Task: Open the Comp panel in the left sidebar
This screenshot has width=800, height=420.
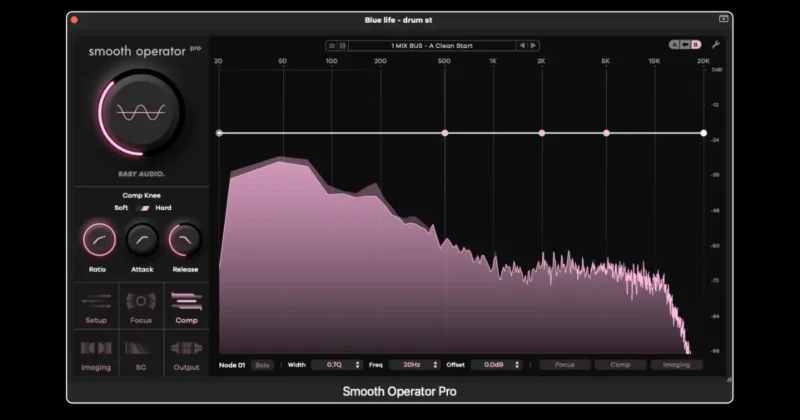Action: tap(186, 308)
